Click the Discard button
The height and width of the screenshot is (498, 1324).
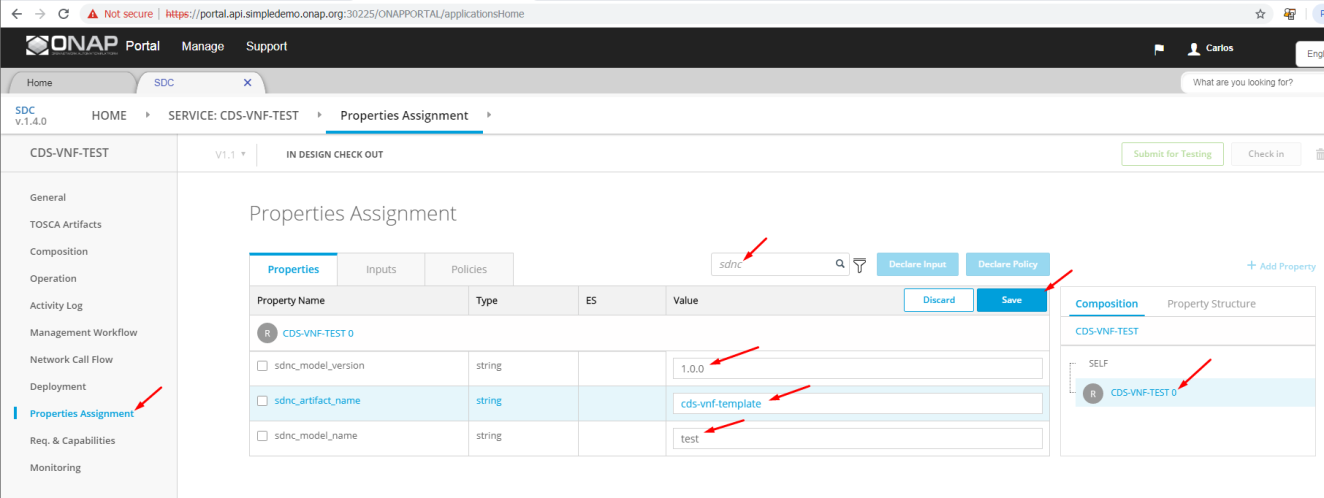tap(938, 300)
